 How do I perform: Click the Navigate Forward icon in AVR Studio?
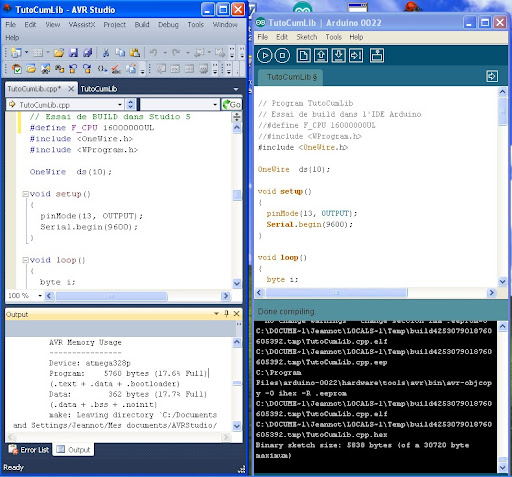tap(220, 52)
